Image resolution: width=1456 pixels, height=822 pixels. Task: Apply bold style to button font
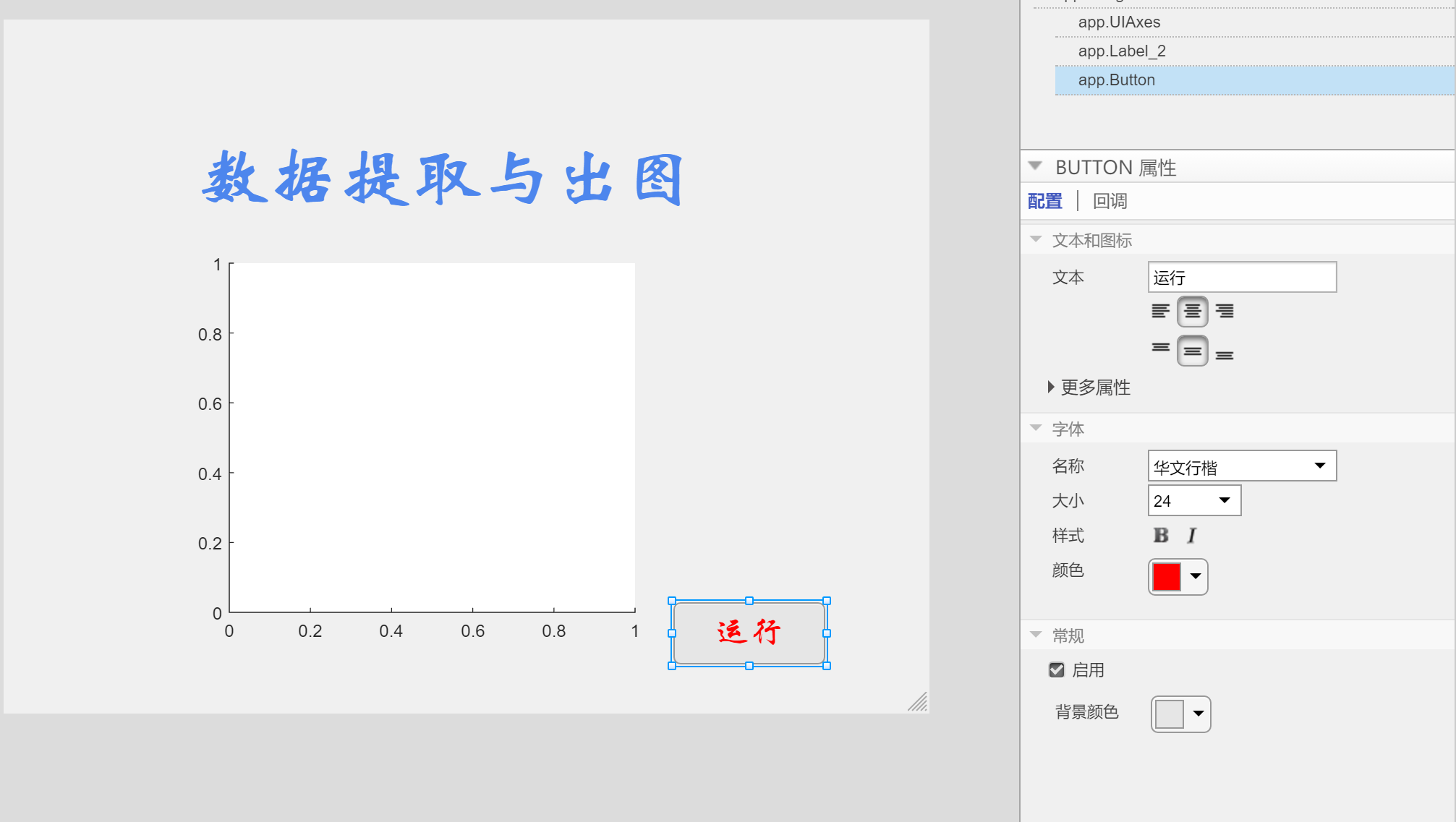[1160, 535]
